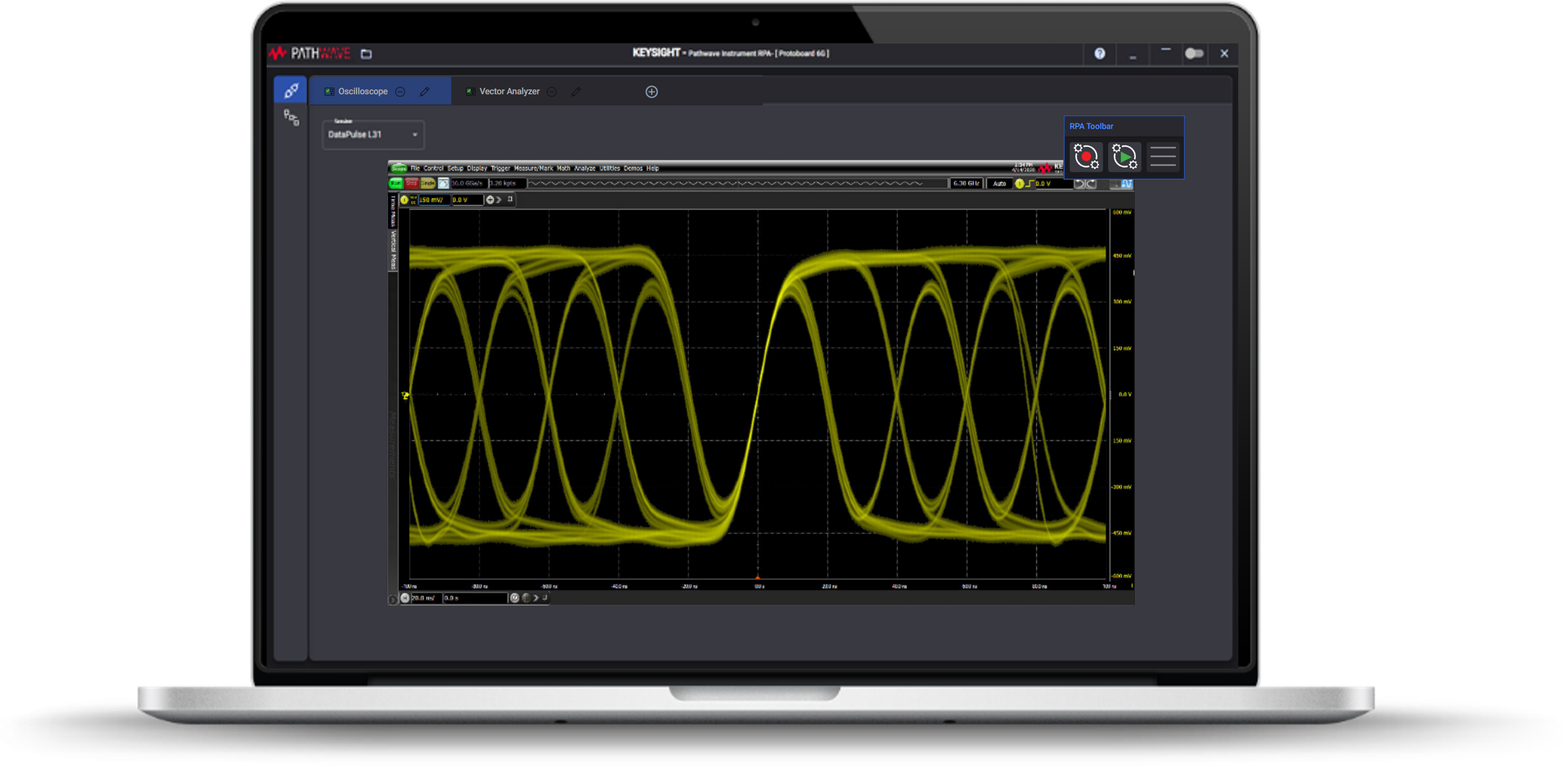Click the RPA playback icon
This screenshot has height=766, width=1568.
(1124, 157)
